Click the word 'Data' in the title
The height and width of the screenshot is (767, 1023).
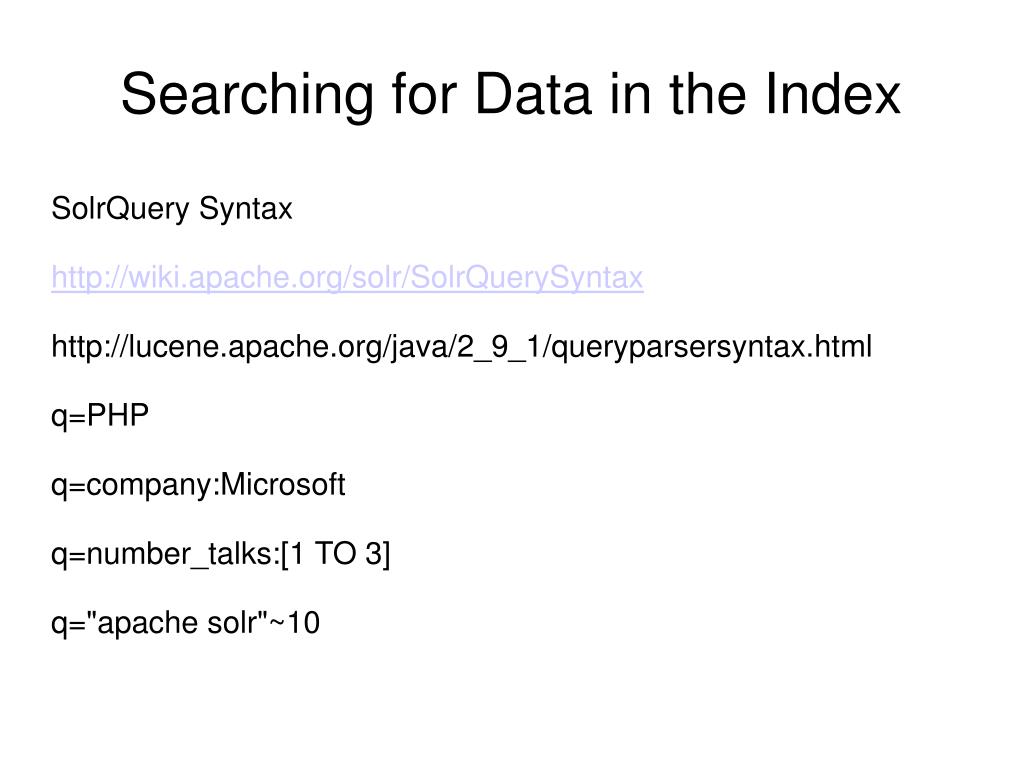pos(532,95)
